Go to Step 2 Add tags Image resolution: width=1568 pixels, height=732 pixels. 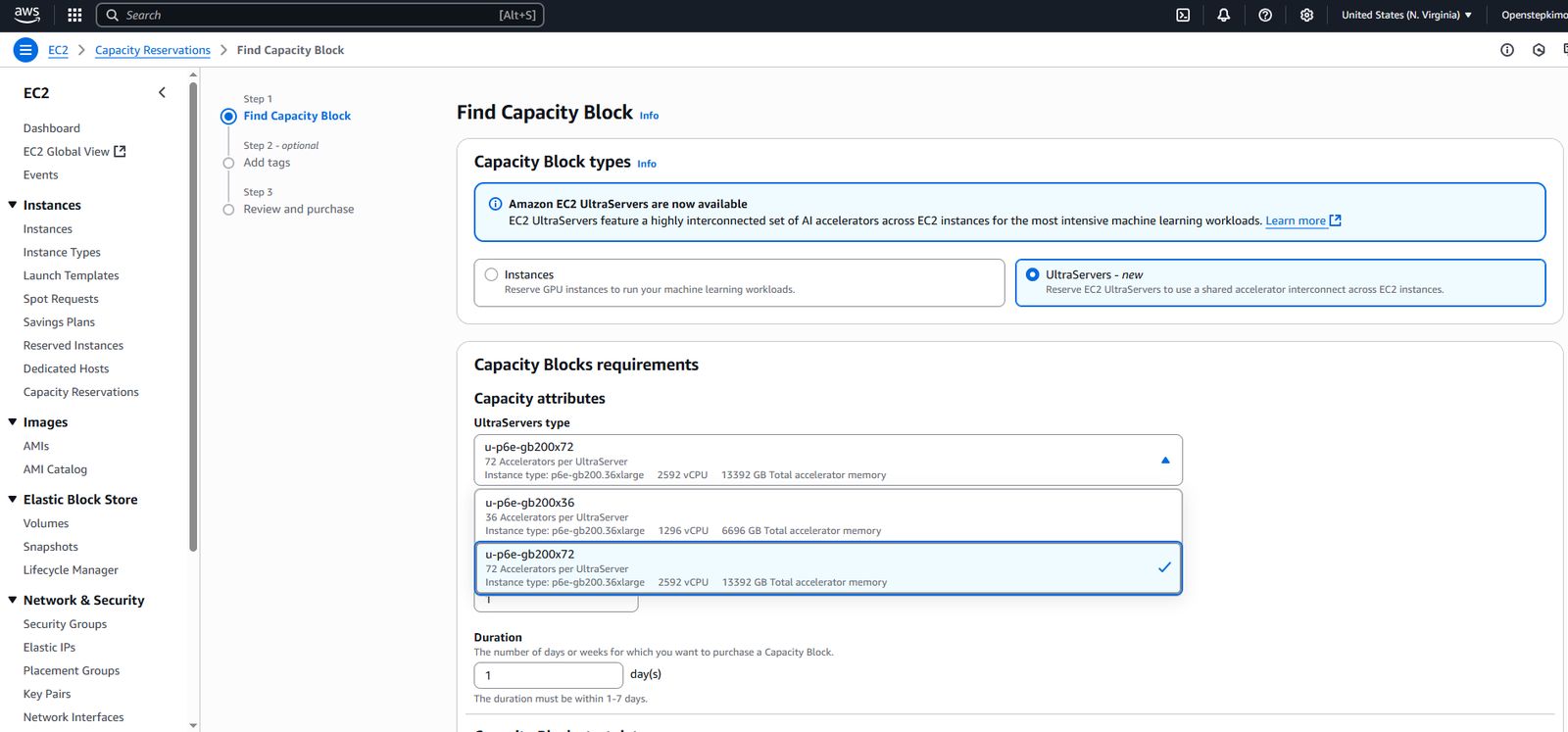(267, 163)
